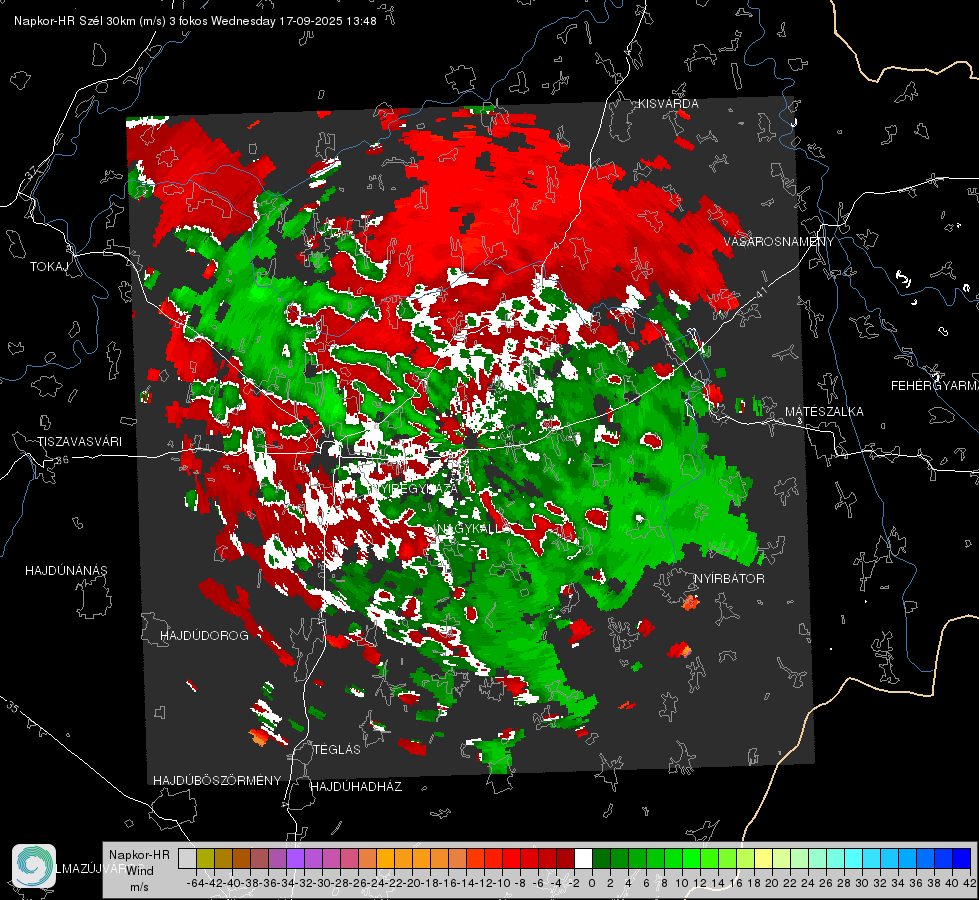Click the KISVÁRDA town label
Image resolution: width=979 pixels, height=900 pixels.
point(668,104)
